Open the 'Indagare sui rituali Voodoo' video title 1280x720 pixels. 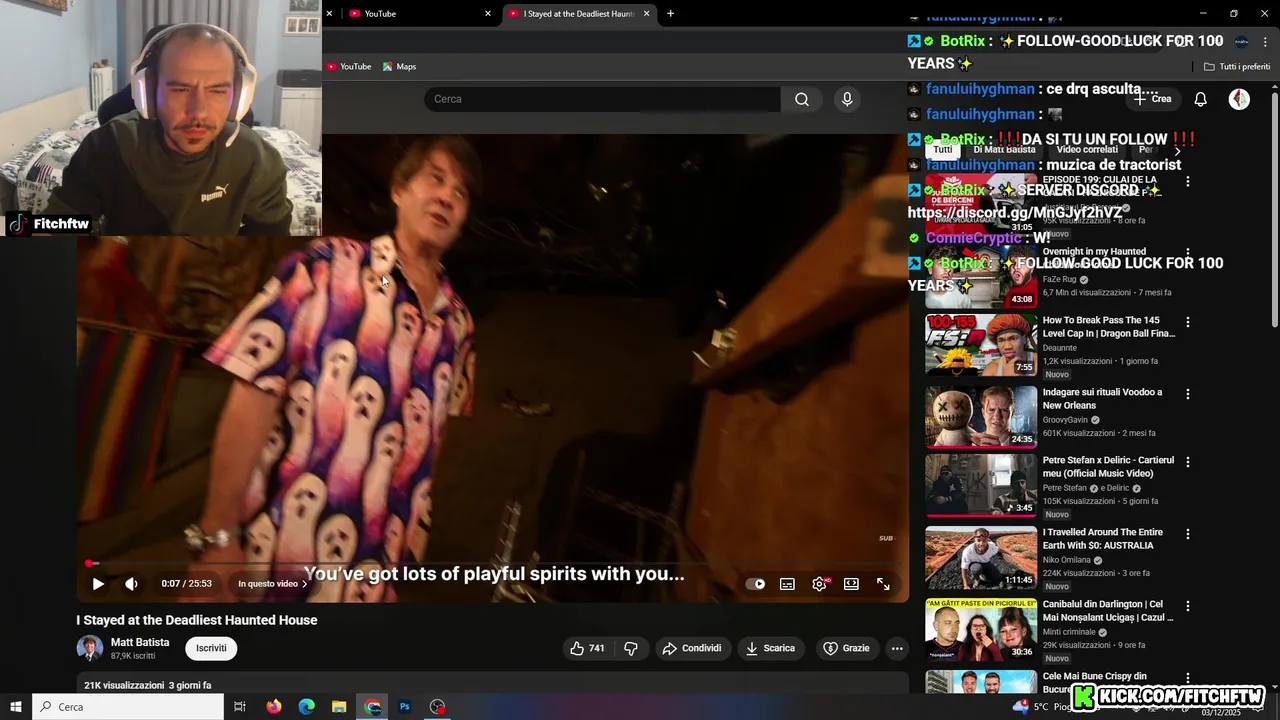[1102, 399]
